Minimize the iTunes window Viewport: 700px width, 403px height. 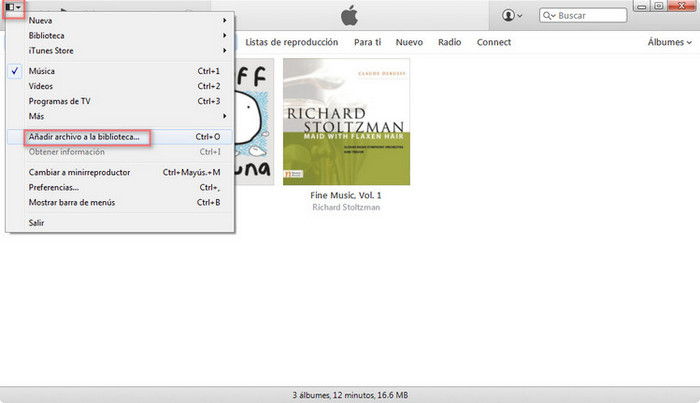[x=642, y=6]
